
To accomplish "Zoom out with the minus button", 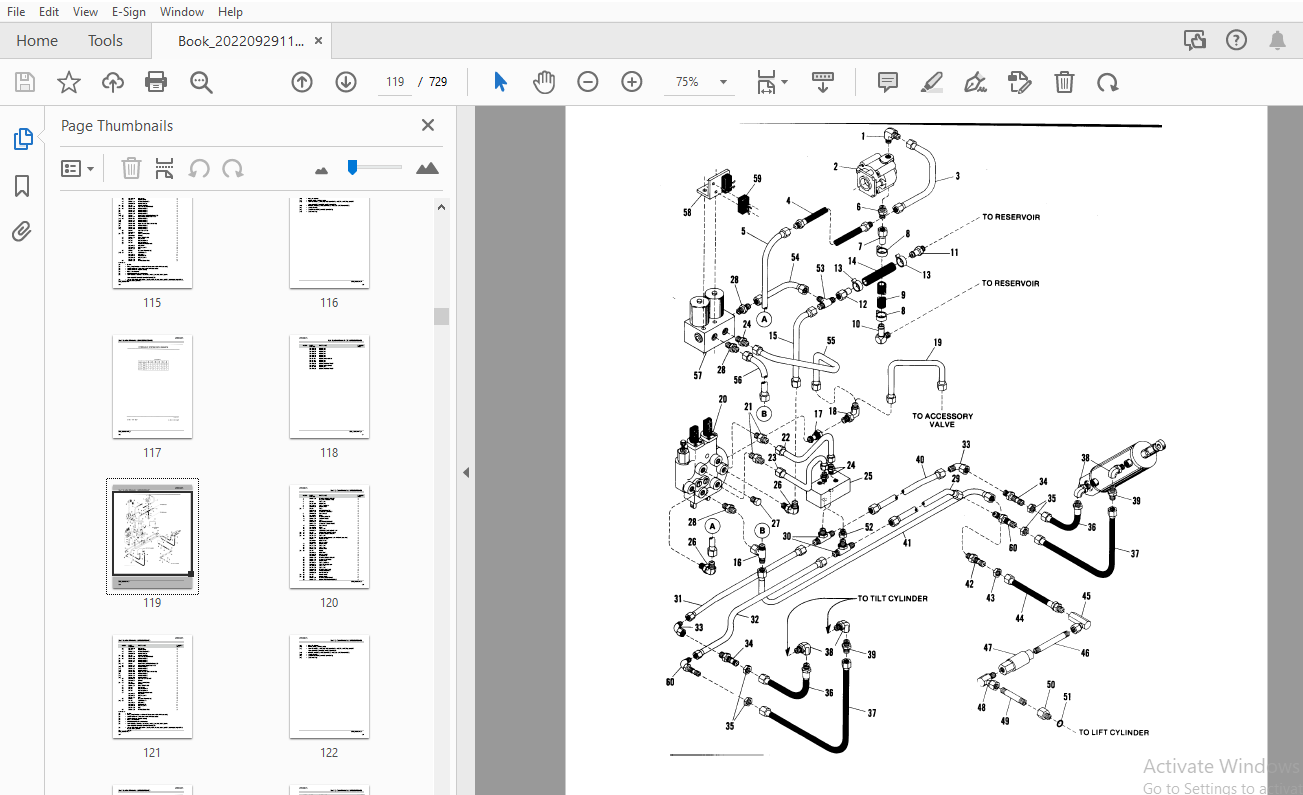I will click(588, 82).
